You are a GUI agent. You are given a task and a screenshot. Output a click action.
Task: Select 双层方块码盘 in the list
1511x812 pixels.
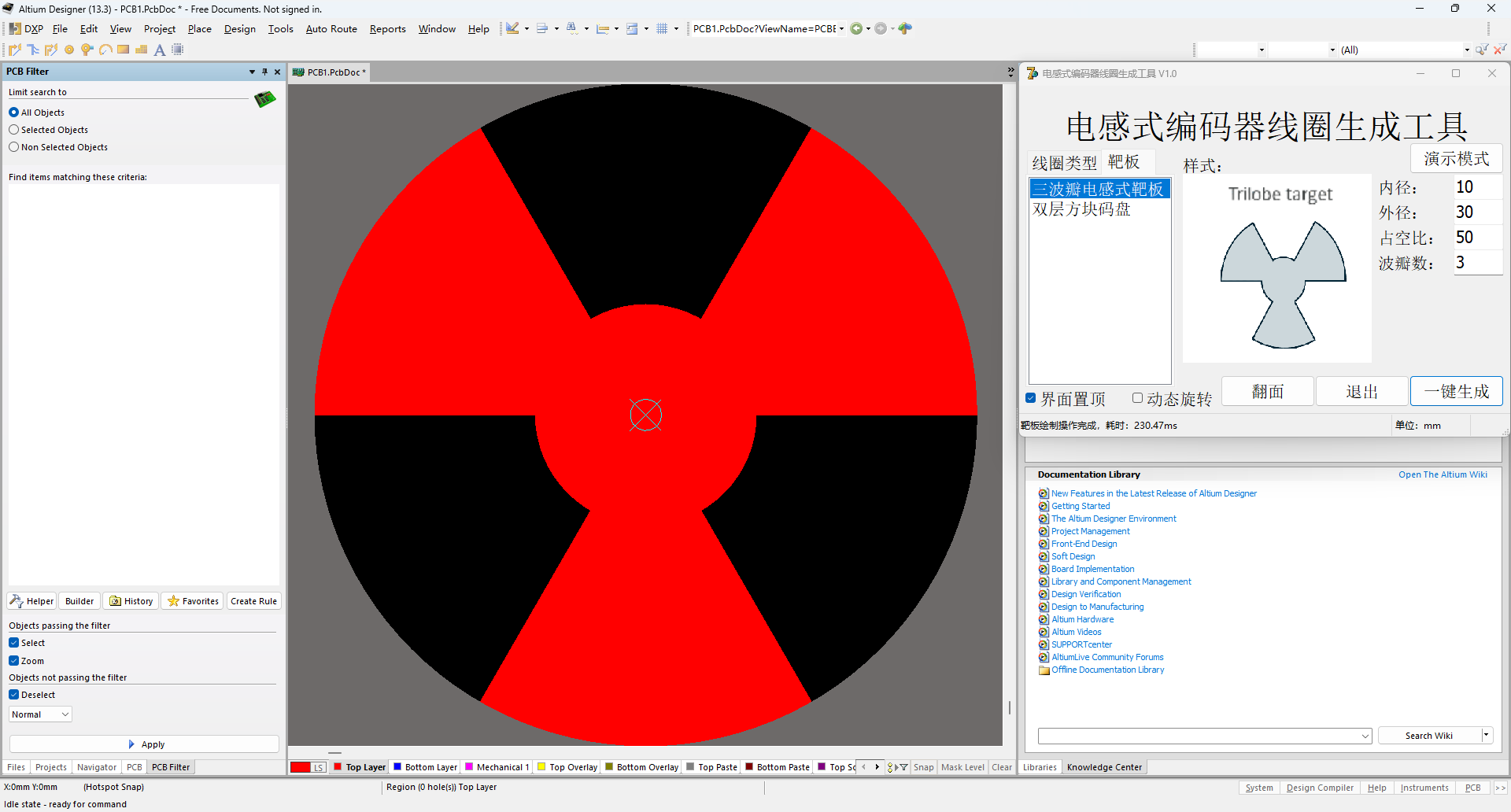(x=1081, y=209)
